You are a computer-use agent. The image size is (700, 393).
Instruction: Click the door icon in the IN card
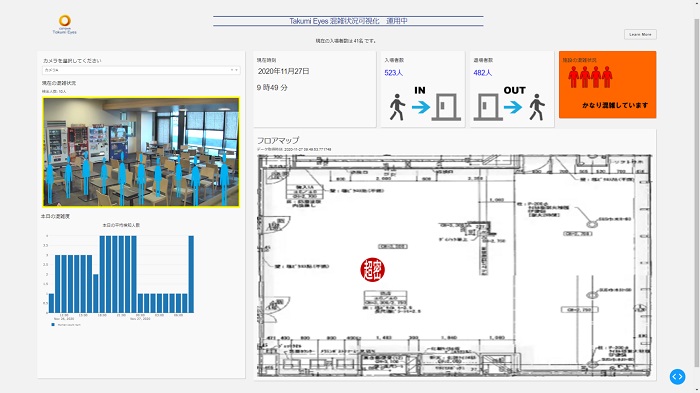[x=446, y=107]
